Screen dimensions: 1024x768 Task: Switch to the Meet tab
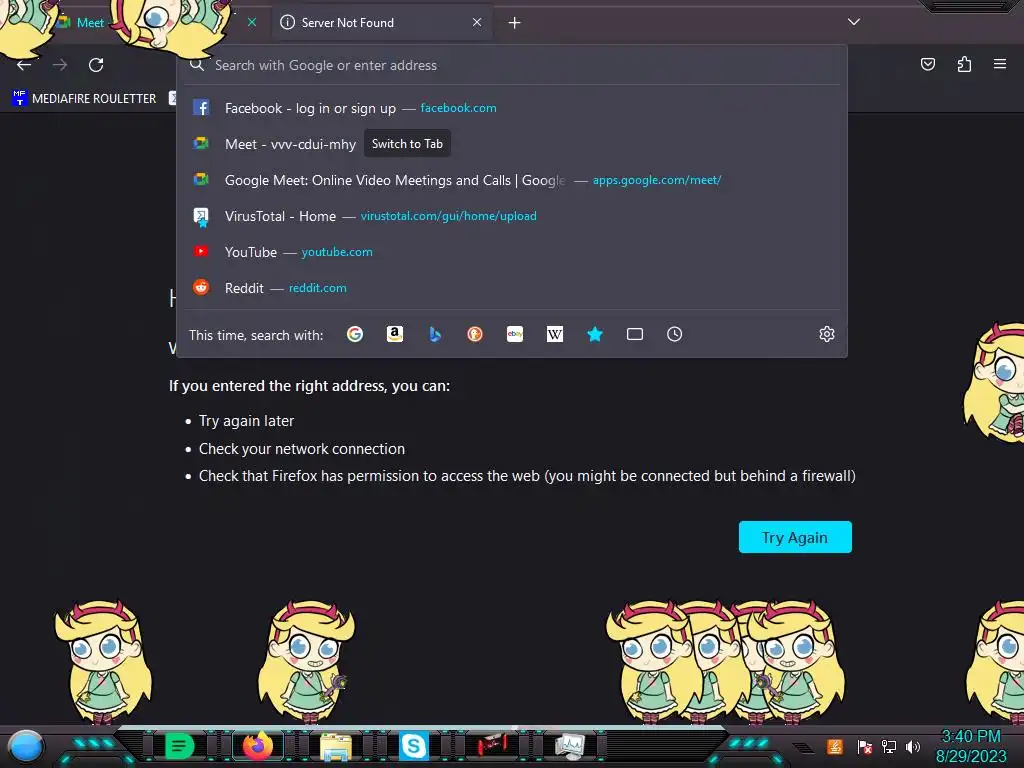(90, 23)
